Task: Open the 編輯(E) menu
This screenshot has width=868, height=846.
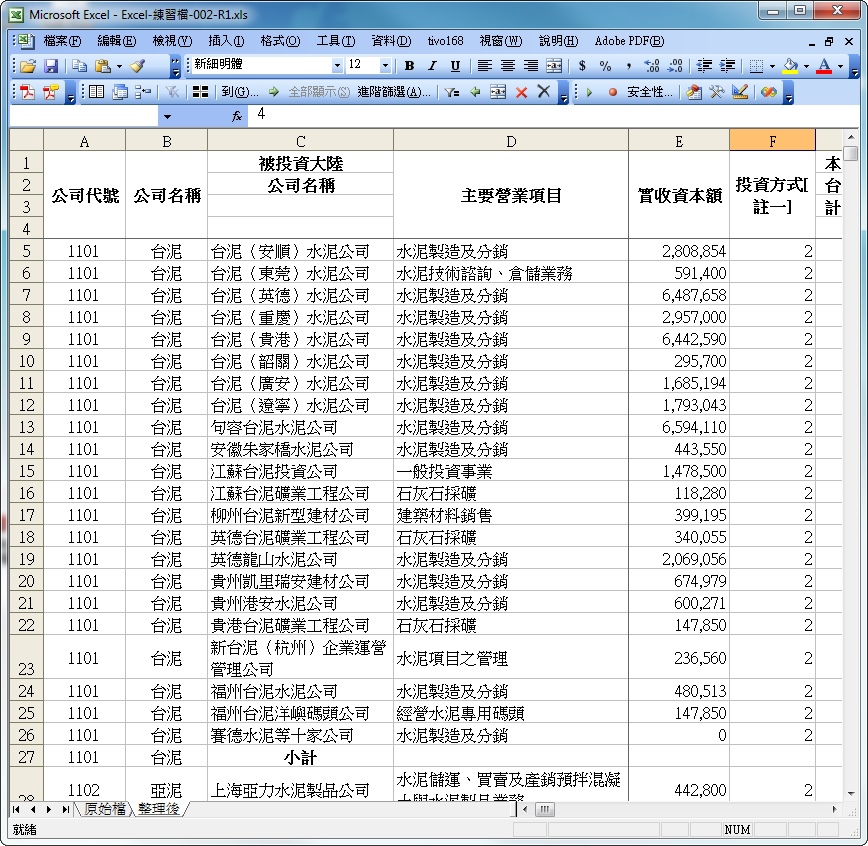Action: point(116,41)
